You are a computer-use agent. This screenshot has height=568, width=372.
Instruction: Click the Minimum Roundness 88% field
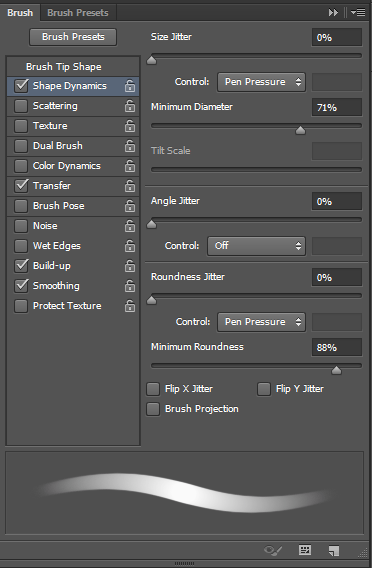click(x=337, y=347)
